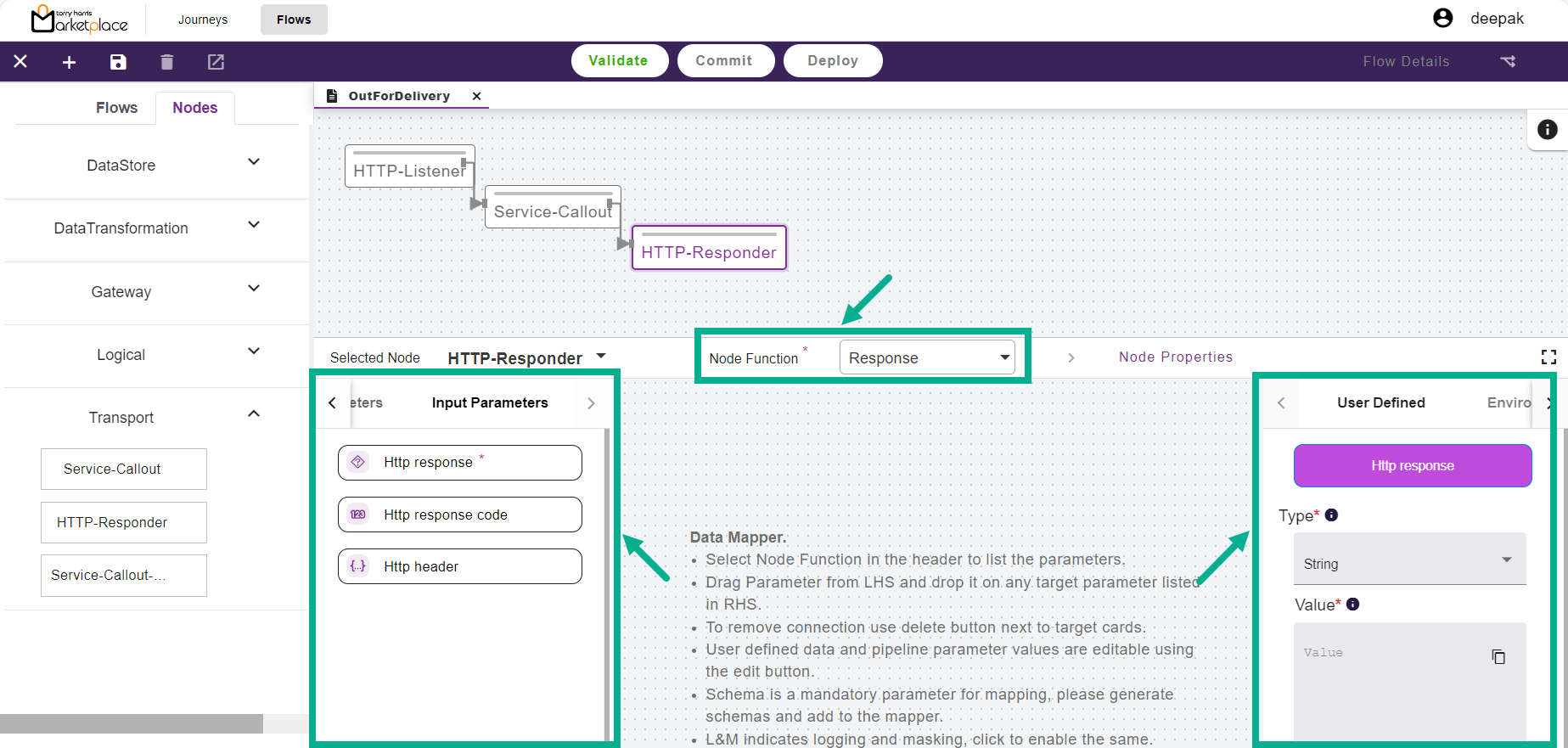Screen dimensions: 1568x748
Task: Click the save disk icon in toolbar
Action: tap(118, 62)
